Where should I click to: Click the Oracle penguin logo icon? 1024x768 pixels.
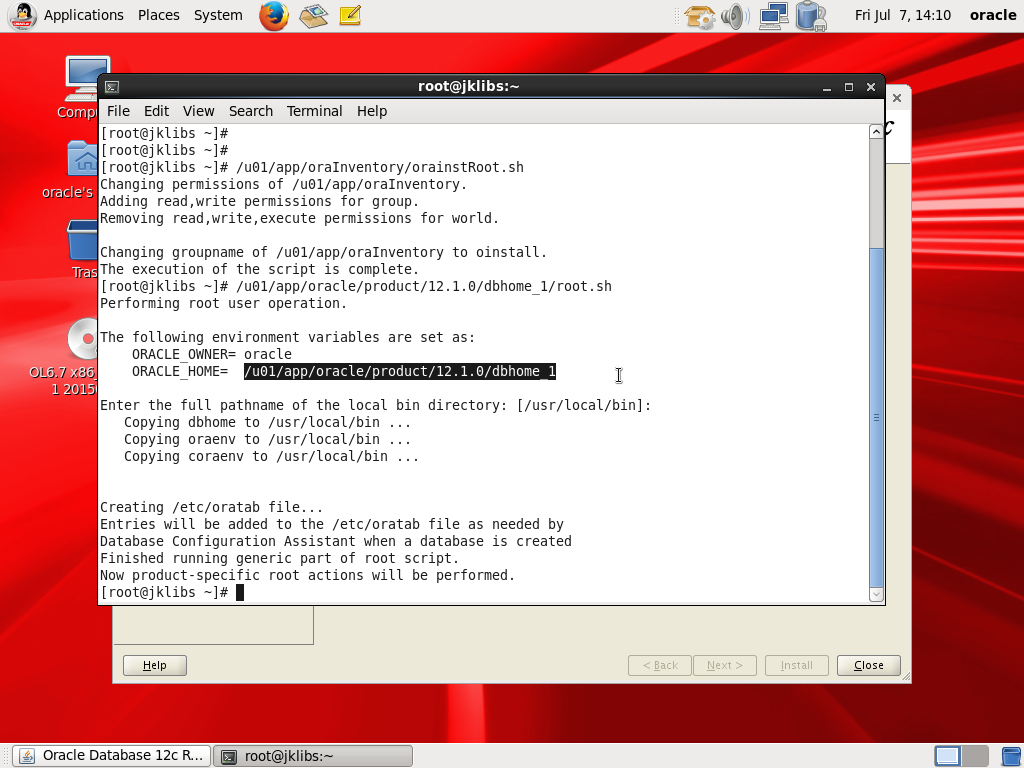click(23, 16)
